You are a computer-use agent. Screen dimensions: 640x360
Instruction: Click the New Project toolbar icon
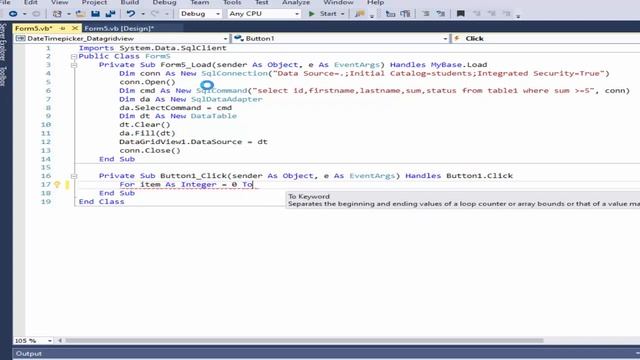click(57, 14)
